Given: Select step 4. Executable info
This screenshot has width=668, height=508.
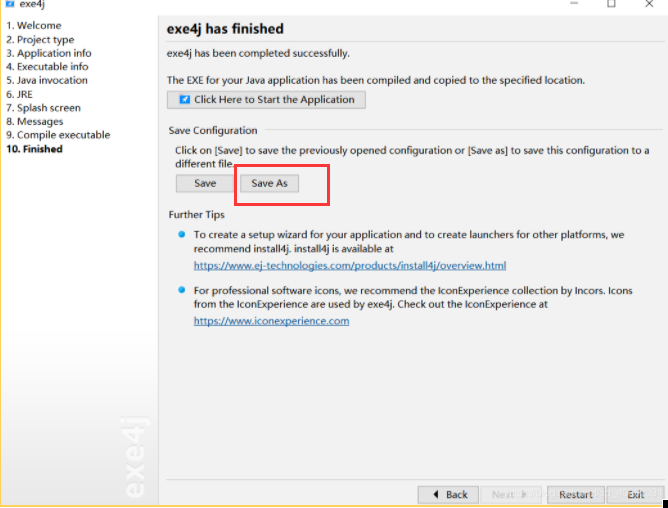Looking at the screenshot, I should 47,67.
